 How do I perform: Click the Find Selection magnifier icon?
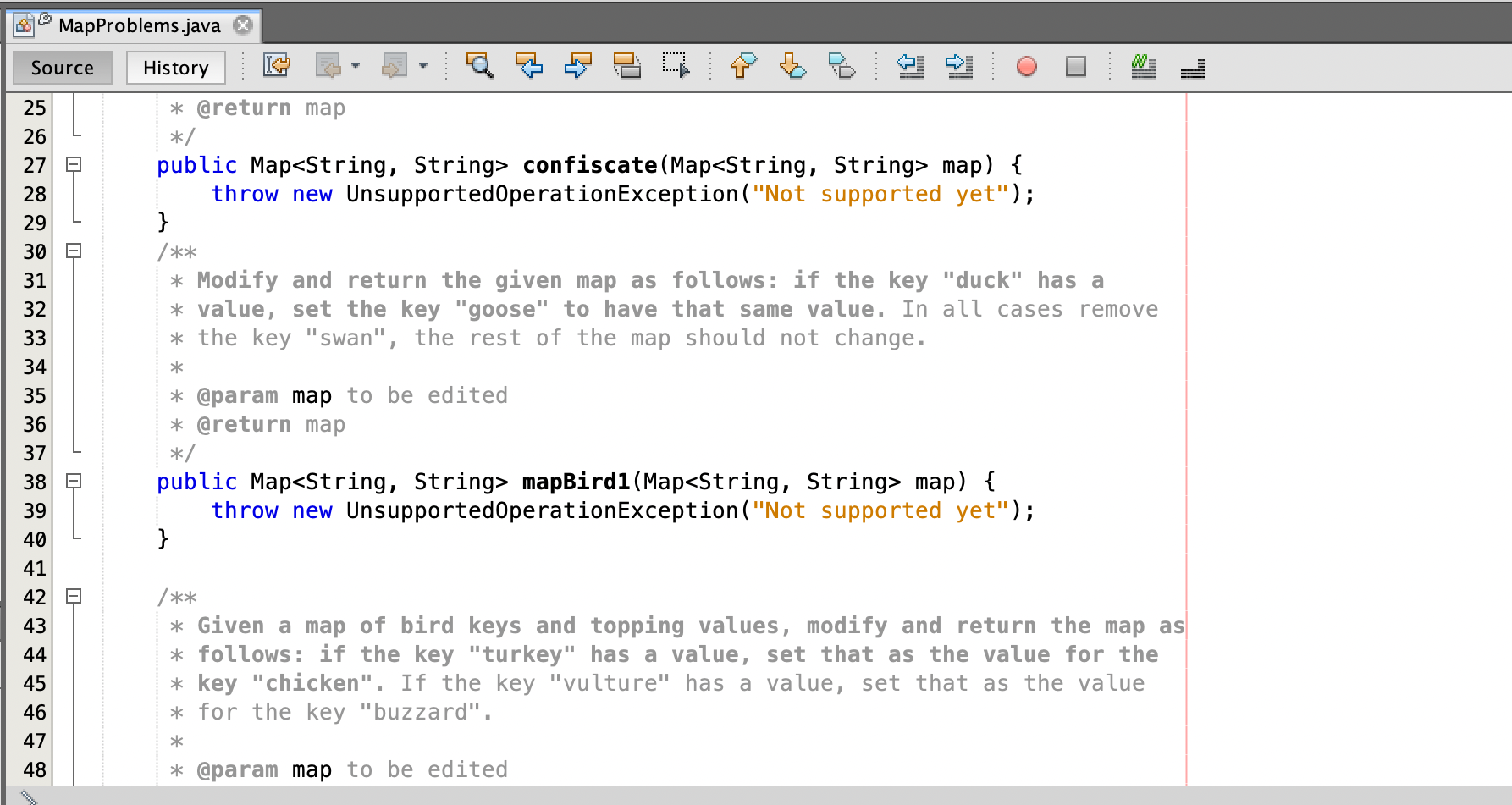pyautogui.click(x=479, y=66)
